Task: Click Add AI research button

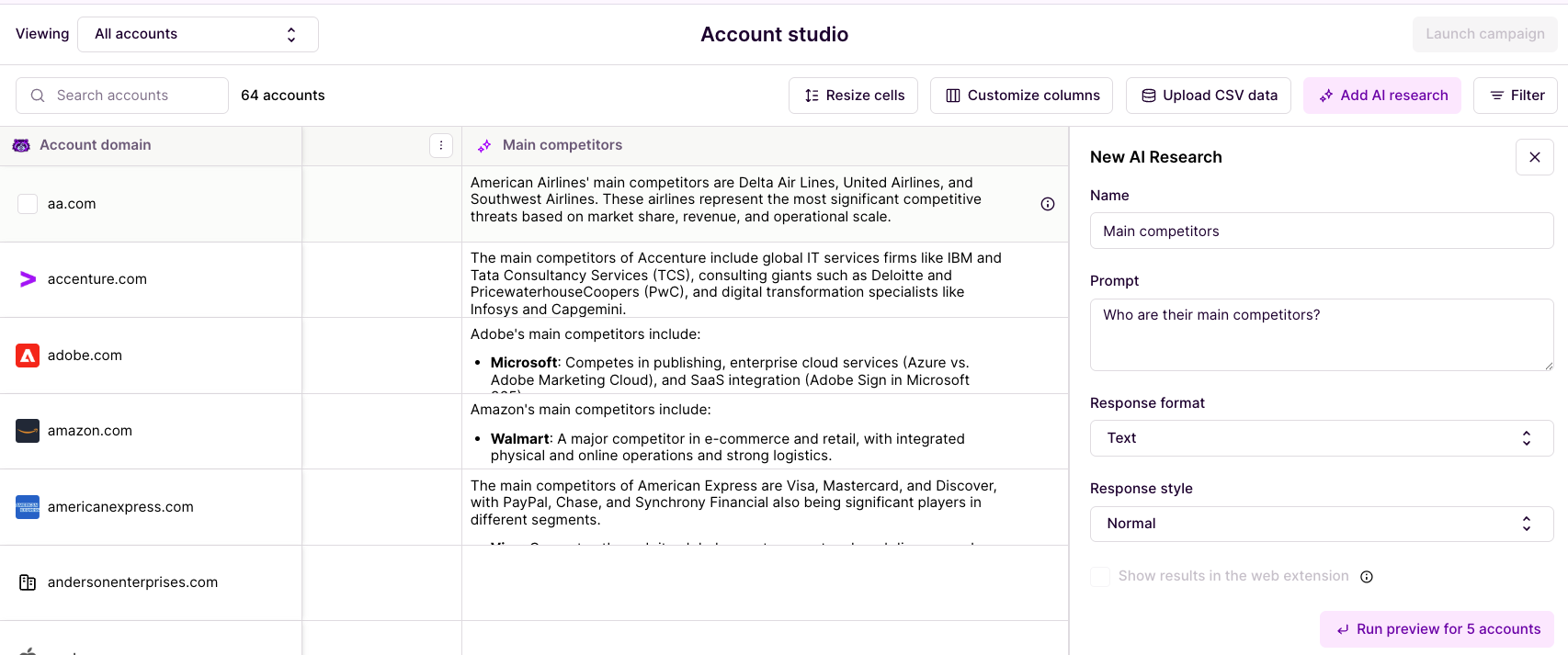Action: [x=1382, y=96]
